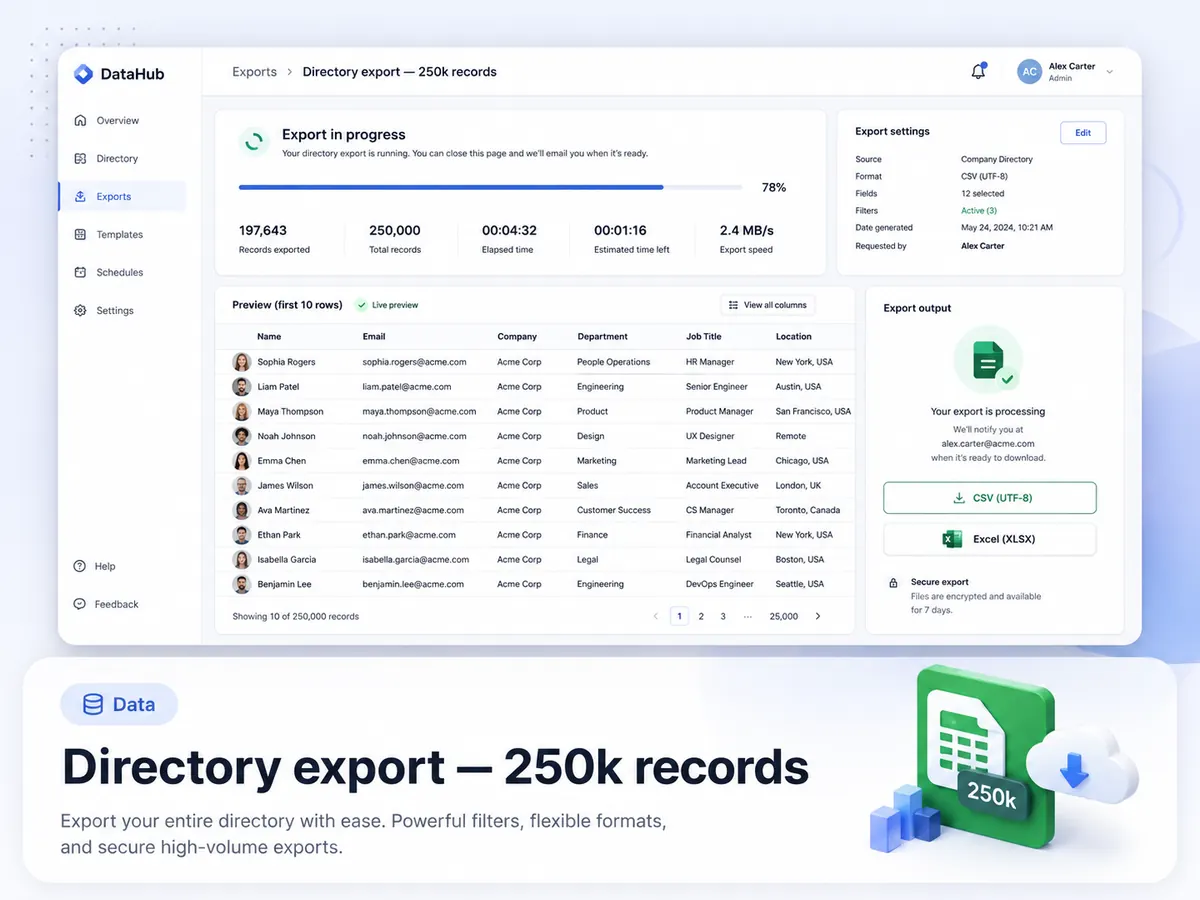Open the Schedules menu item
Viewport: 1200px width, 900px height.
pos(122,273)
